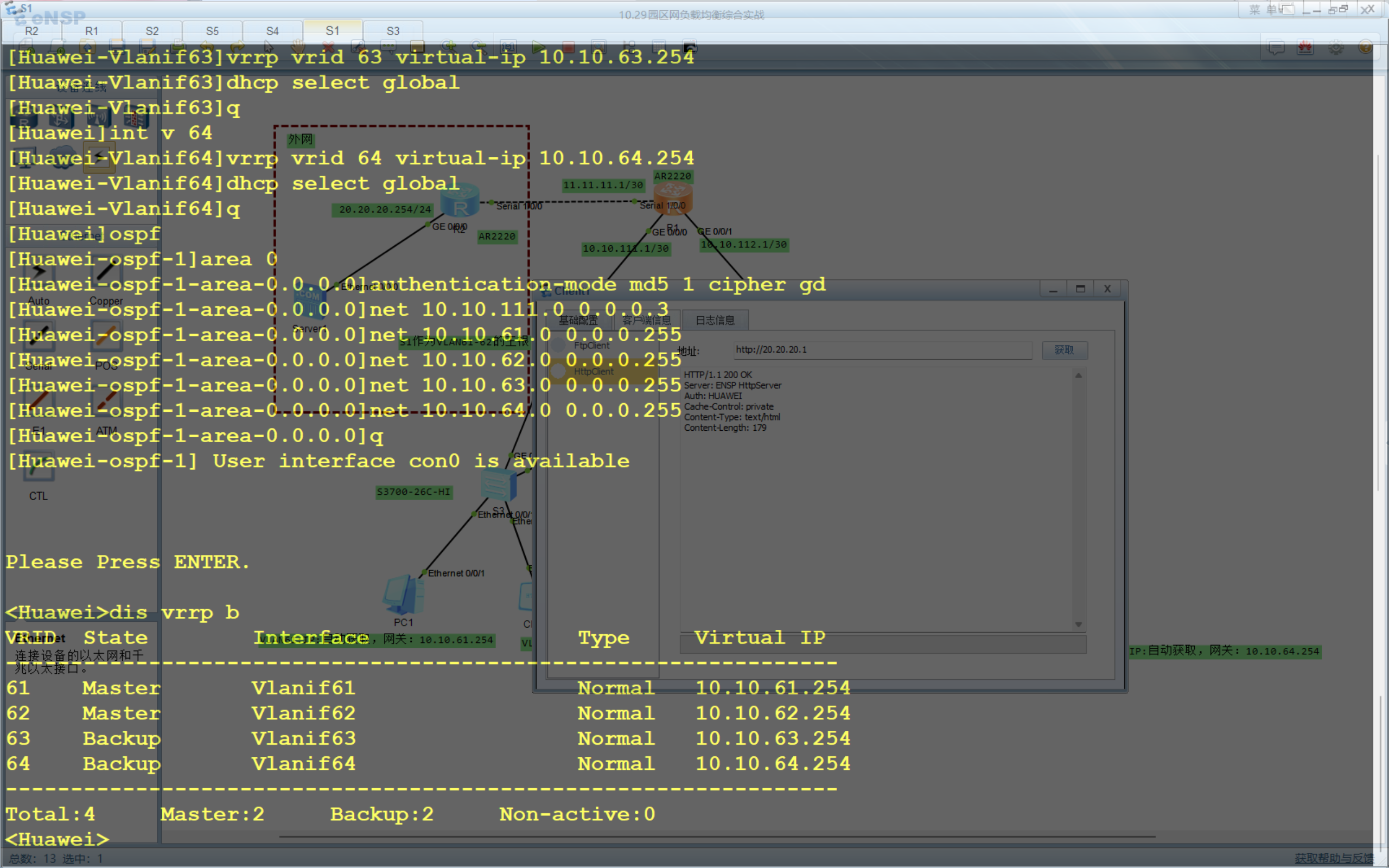
Task: Choose the ATM cable type
Action: pyautogui.click(x=106, y=402)
